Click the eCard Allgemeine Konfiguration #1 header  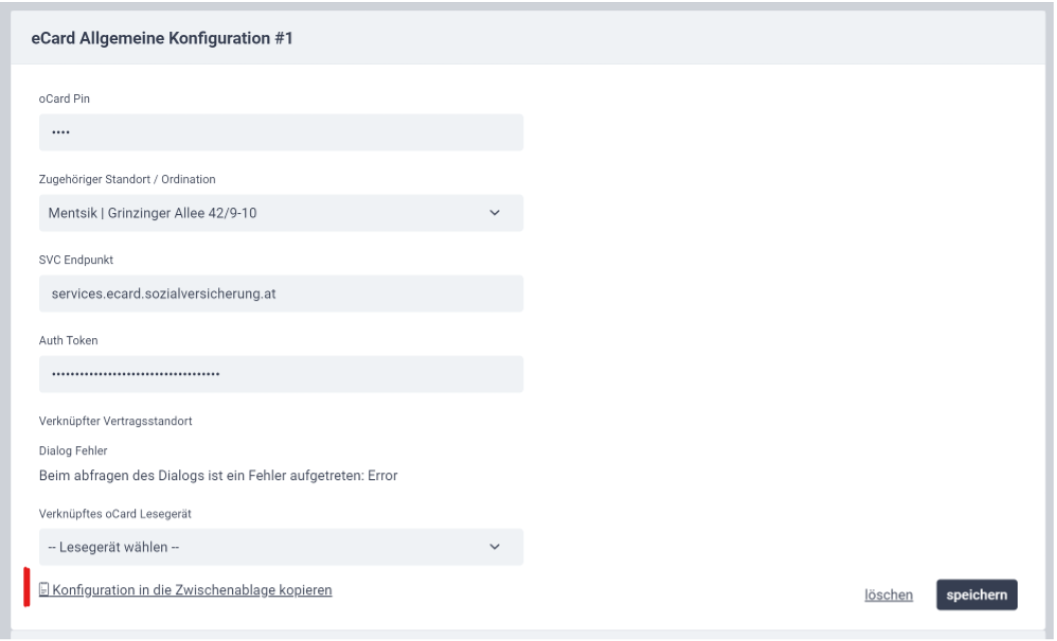click(x=162, y=38)
